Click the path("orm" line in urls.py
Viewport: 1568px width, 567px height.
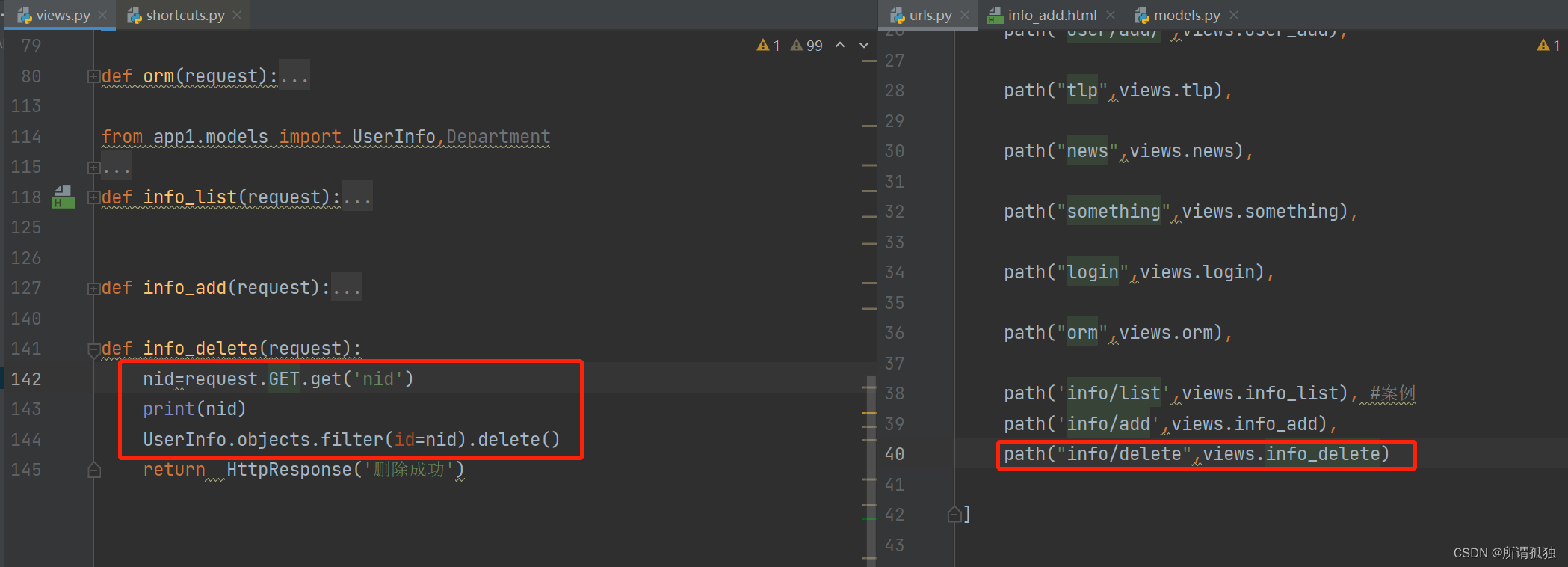1118,333
